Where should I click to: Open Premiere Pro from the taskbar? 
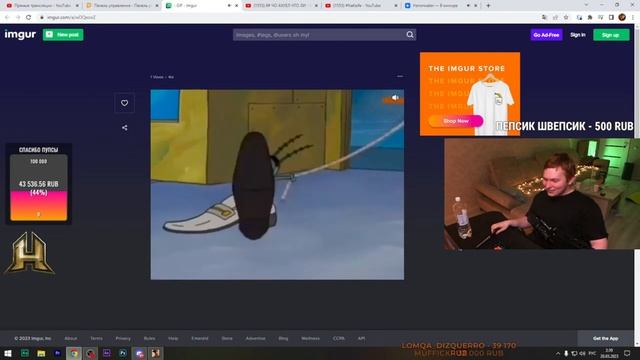click(x=57, y=353)
